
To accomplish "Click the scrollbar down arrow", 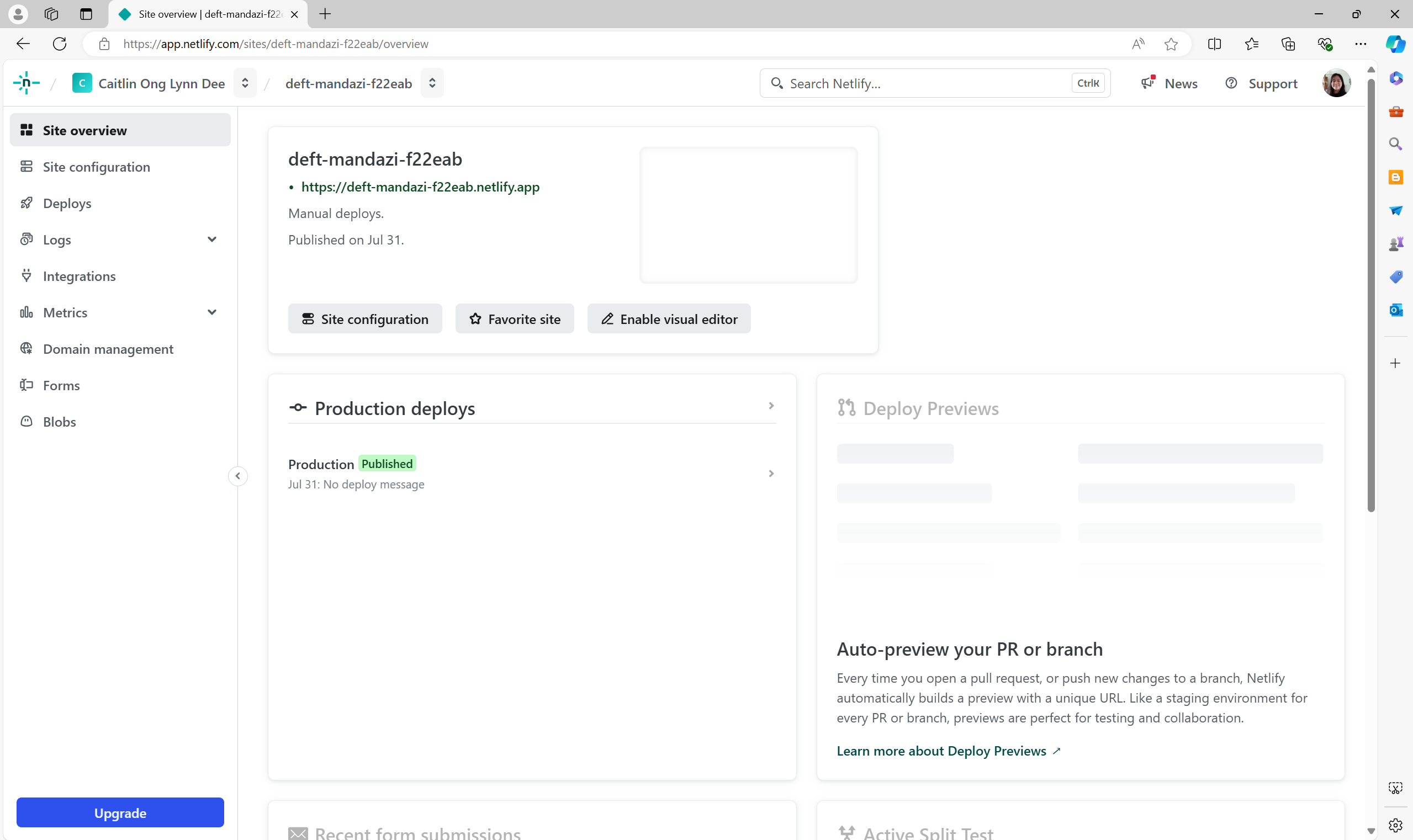I will pos(1371,831).
